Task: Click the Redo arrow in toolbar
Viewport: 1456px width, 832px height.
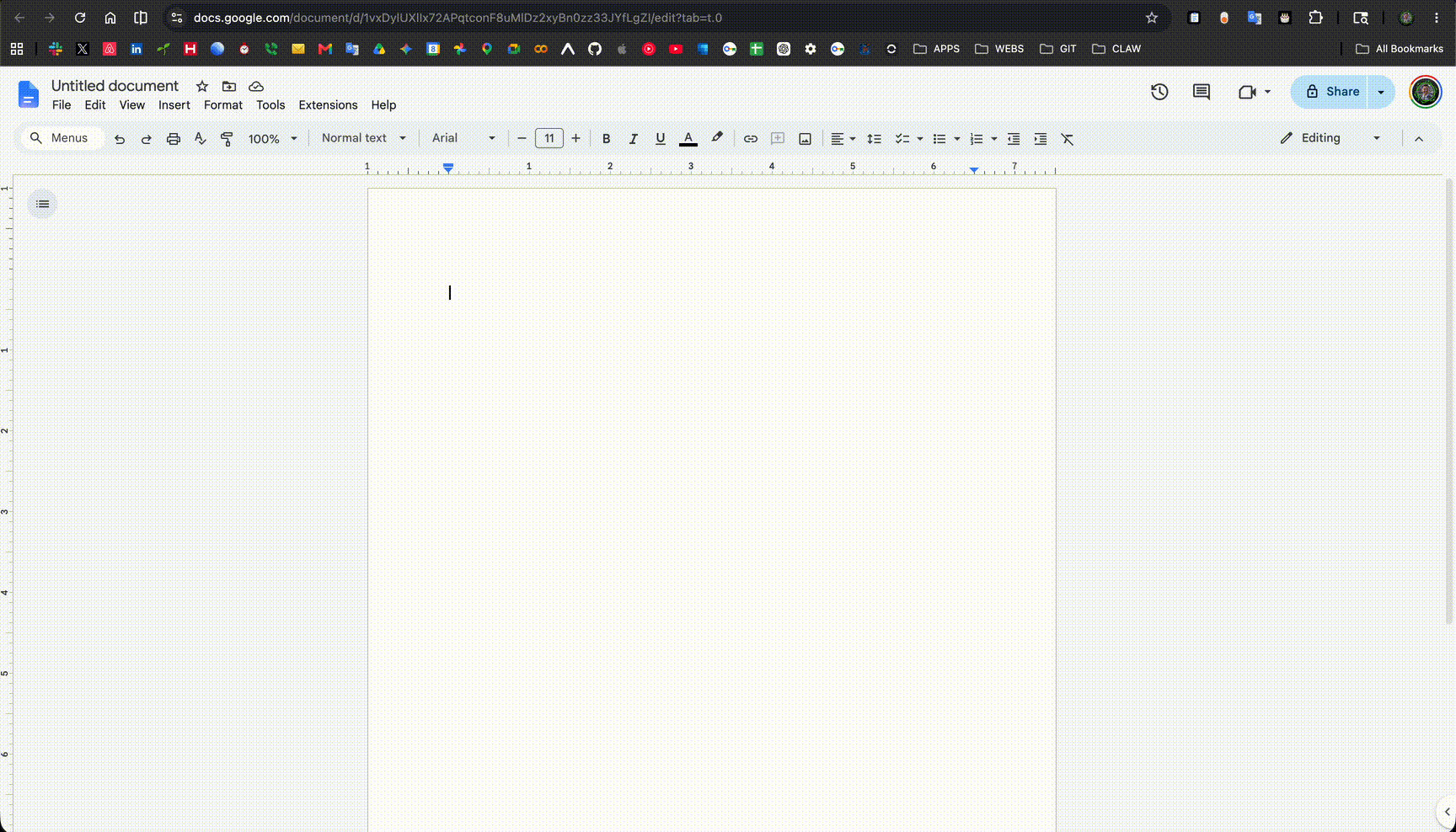Action: click(x=147, y=139)
